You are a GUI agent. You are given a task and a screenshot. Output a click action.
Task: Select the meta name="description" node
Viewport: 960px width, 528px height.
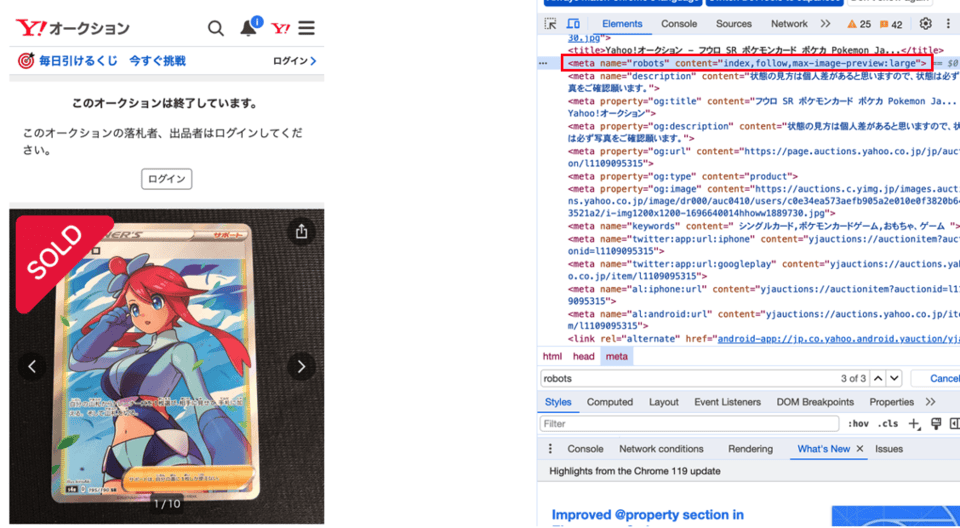pos(763,82)
